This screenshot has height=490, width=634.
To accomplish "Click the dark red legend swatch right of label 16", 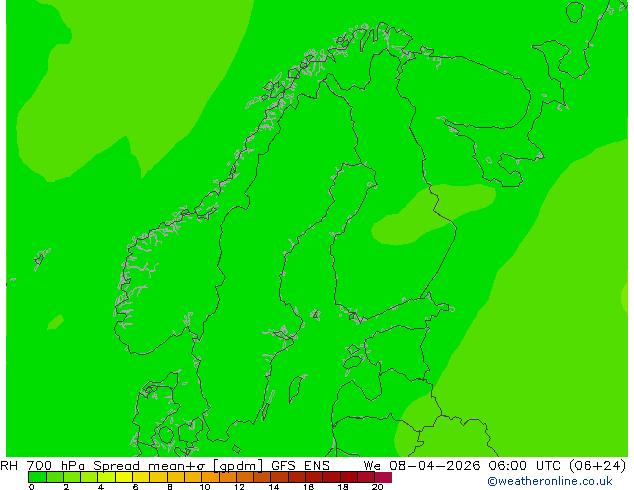I will click(x=314, y=477).
